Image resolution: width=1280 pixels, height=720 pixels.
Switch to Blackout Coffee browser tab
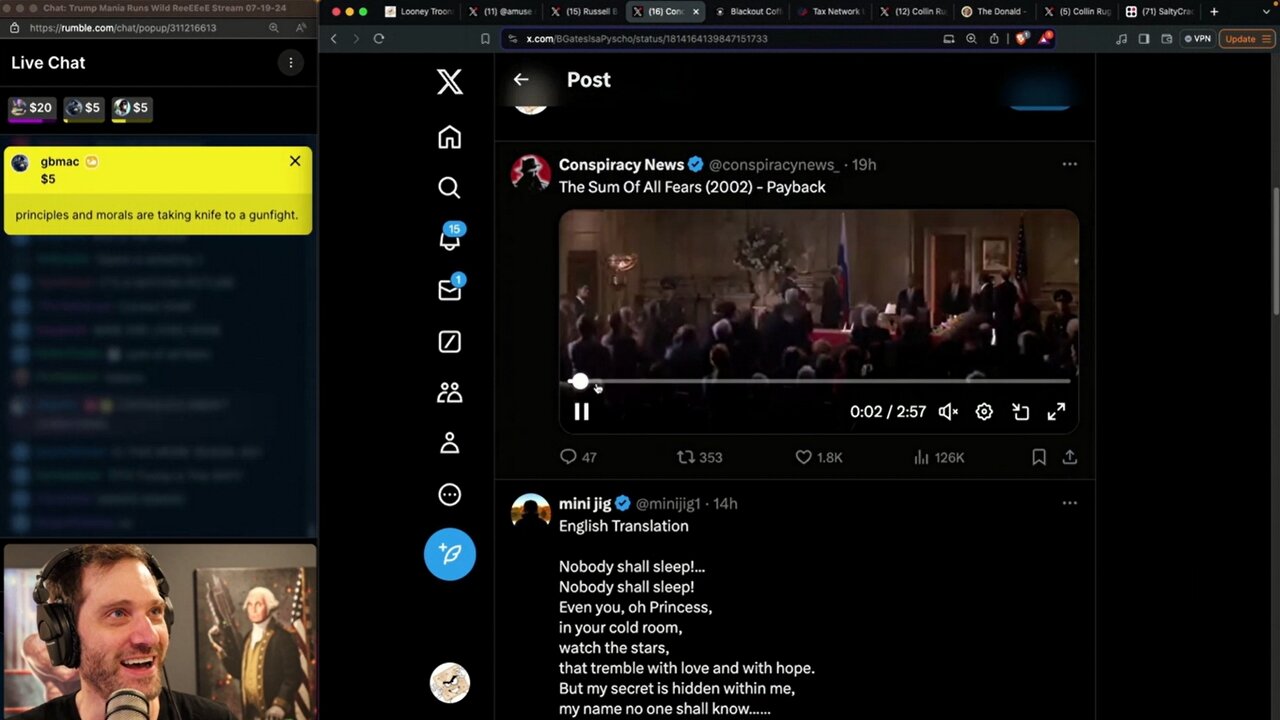pyautogui.click(x=749, y=12)
